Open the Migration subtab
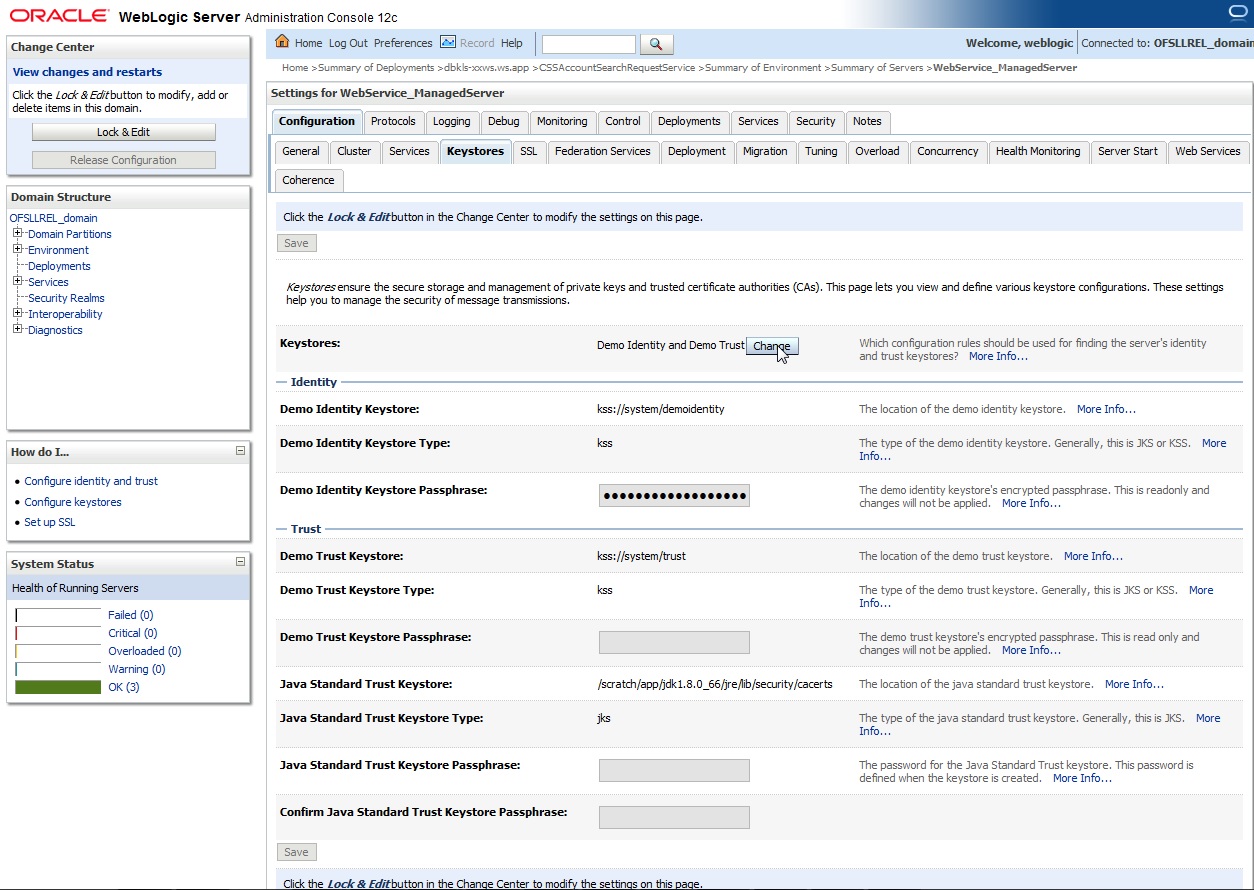The width and height of the screenshot is (1254, 890). tap(765, 151)
